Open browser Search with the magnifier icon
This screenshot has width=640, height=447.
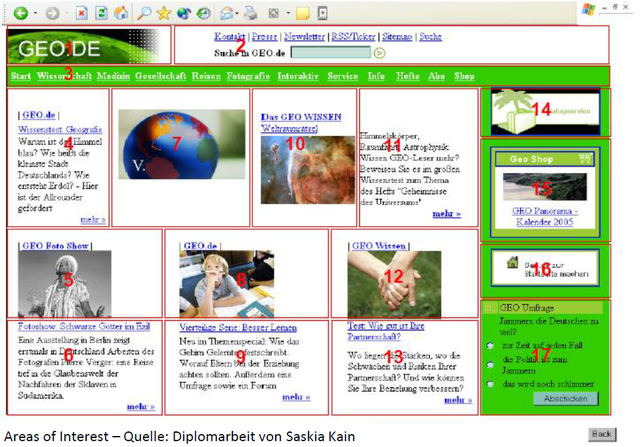[x=144, y=13]
